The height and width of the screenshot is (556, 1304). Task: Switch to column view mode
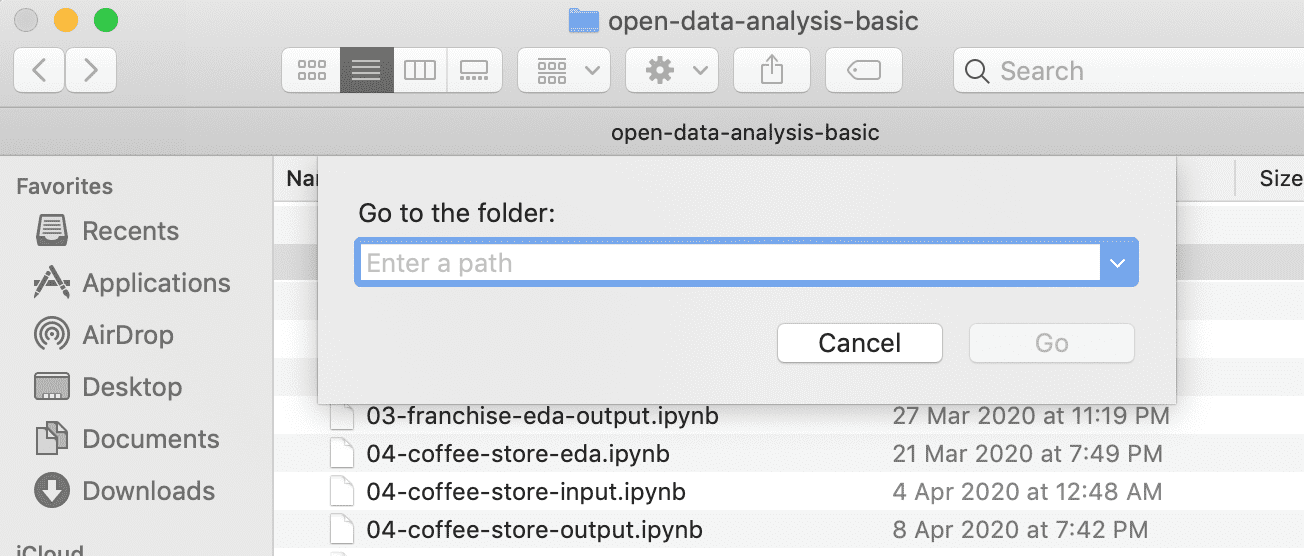pyautogui.click(x=420, y=70)
